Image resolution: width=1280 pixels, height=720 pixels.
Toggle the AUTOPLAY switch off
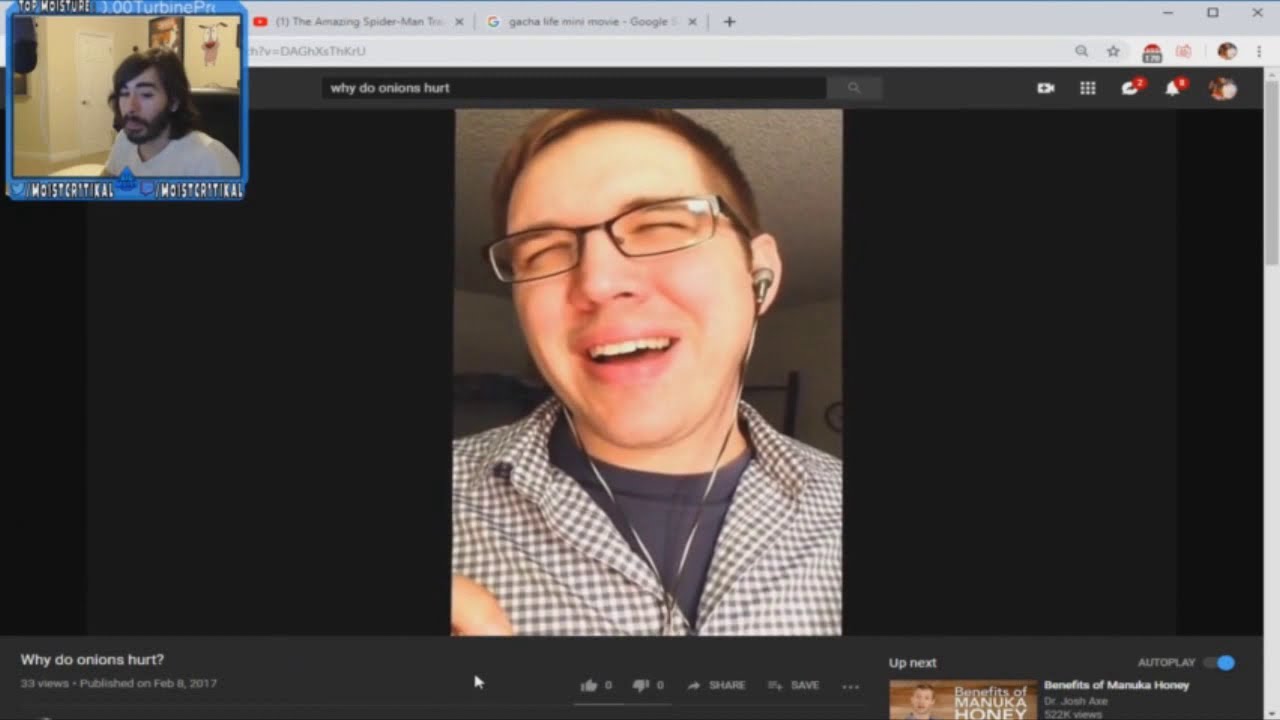[1220, 663]
